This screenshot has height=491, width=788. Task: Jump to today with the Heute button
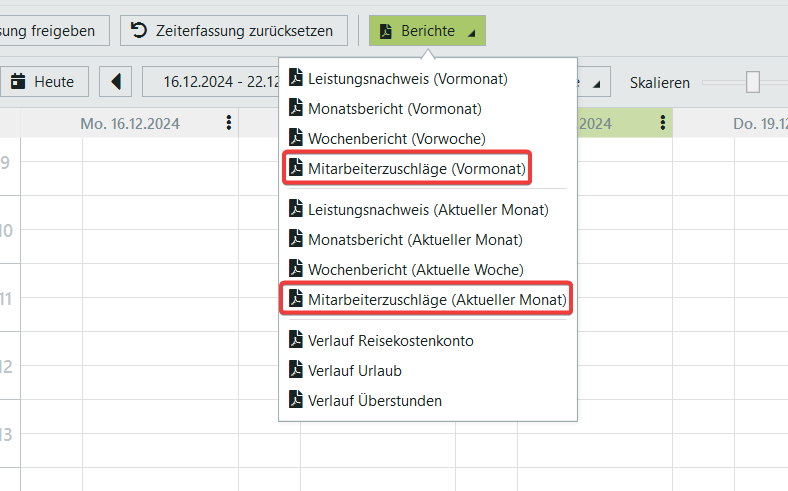click(x=43, y=82)
